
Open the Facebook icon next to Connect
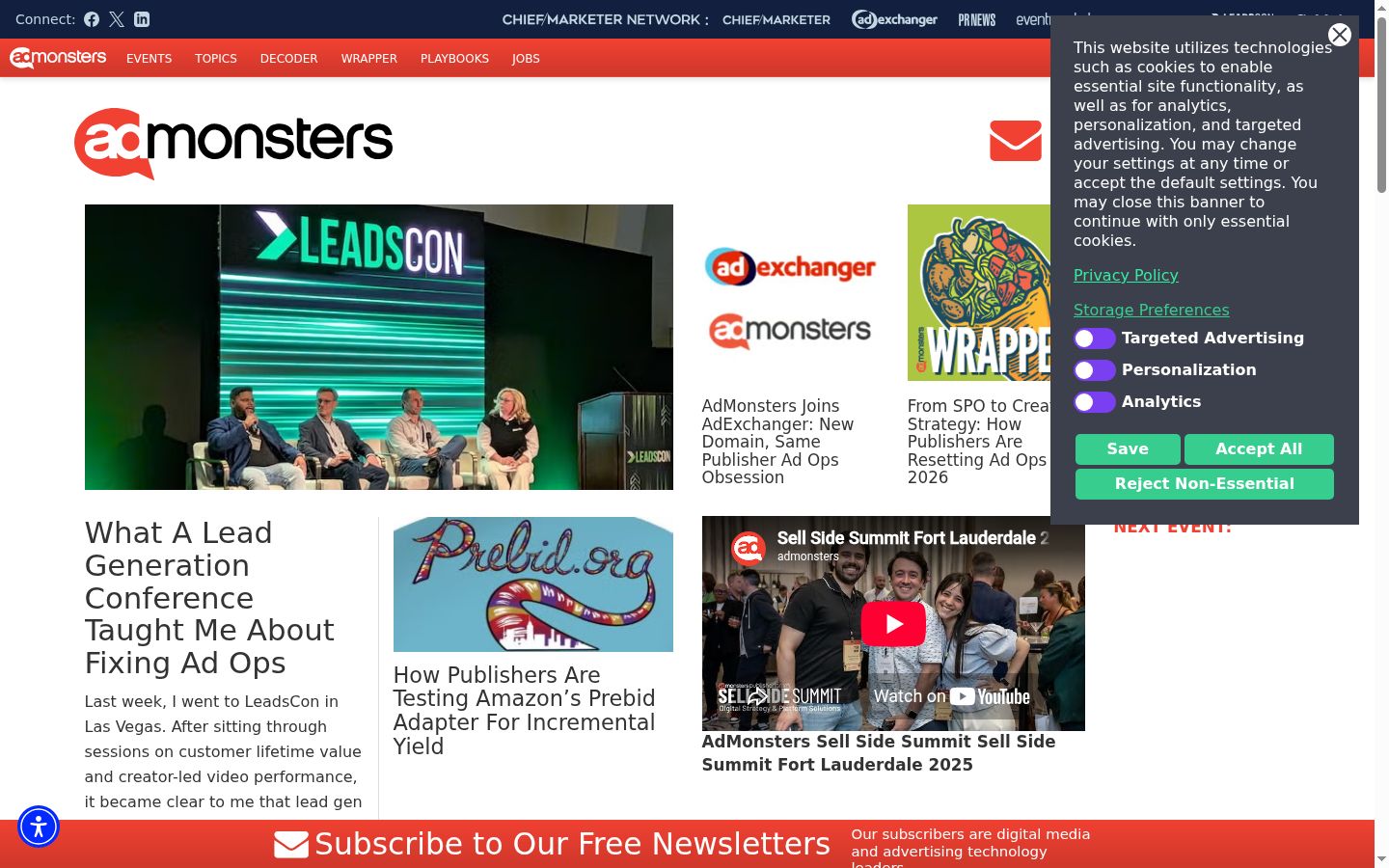pos(92,19)
